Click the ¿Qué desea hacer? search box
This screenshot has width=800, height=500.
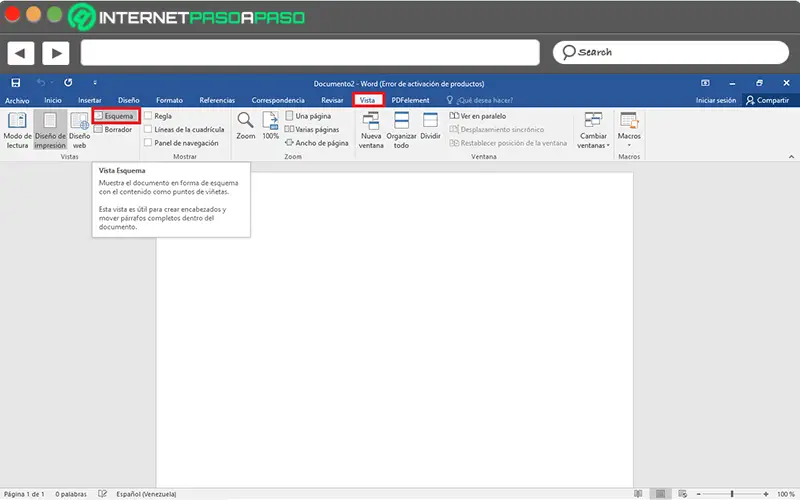coord(480,101)
